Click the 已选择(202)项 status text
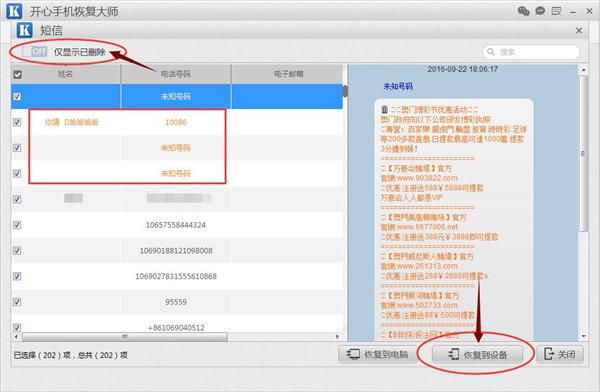The height and width of the screenshot is (392, 600). (42, 355)
